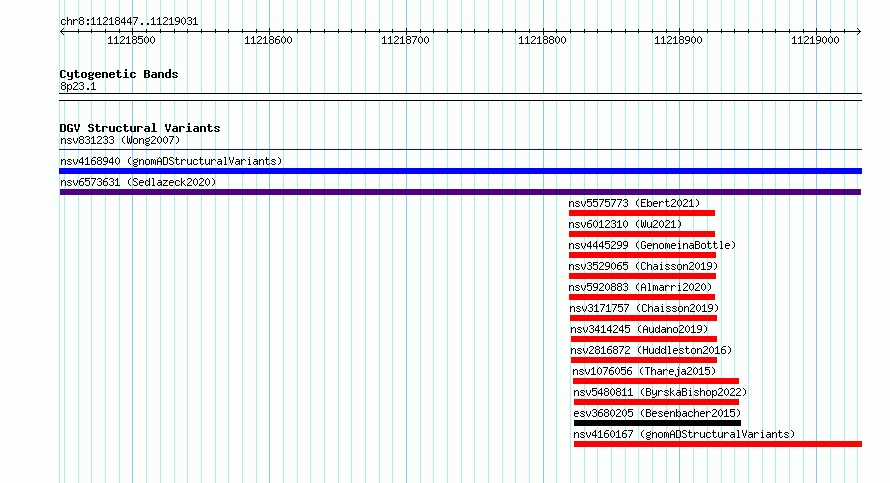The image size is (890, 483).
Task: Click the DGV Structural Variants track title
Action: tap(140, 128)
